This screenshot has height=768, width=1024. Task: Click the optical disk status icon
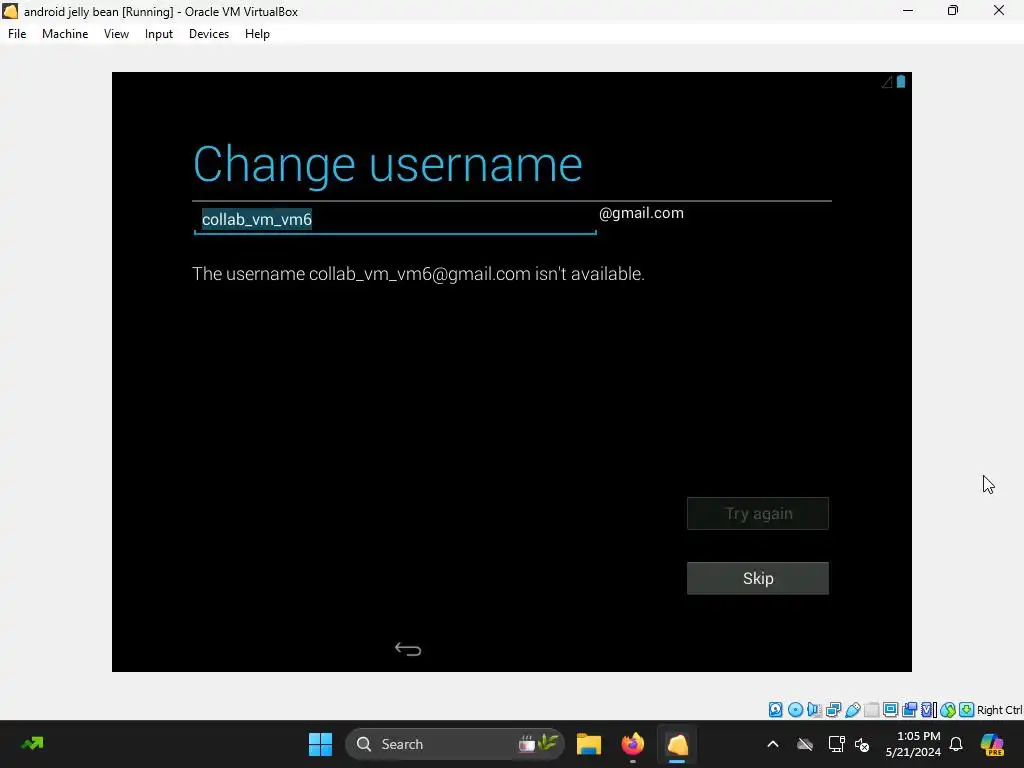pos(795,709)
